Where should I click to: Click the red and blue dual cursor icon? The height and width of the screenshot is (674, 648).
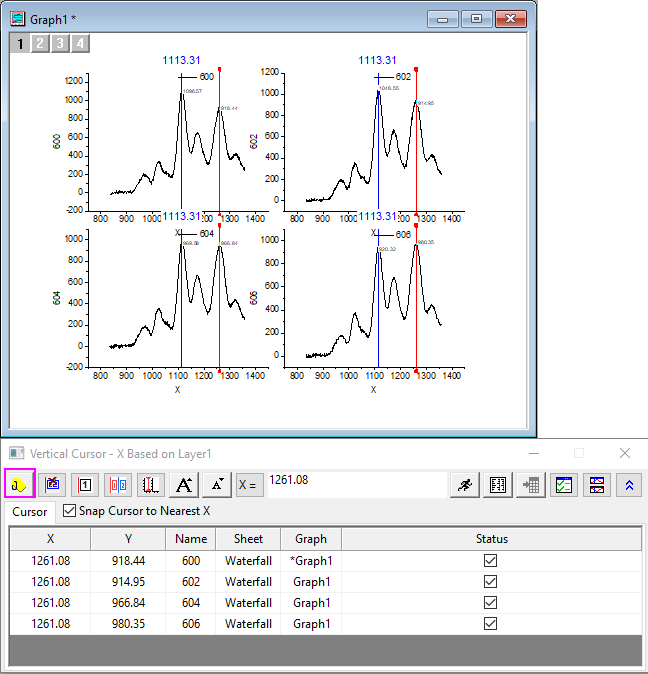(119, 484)
